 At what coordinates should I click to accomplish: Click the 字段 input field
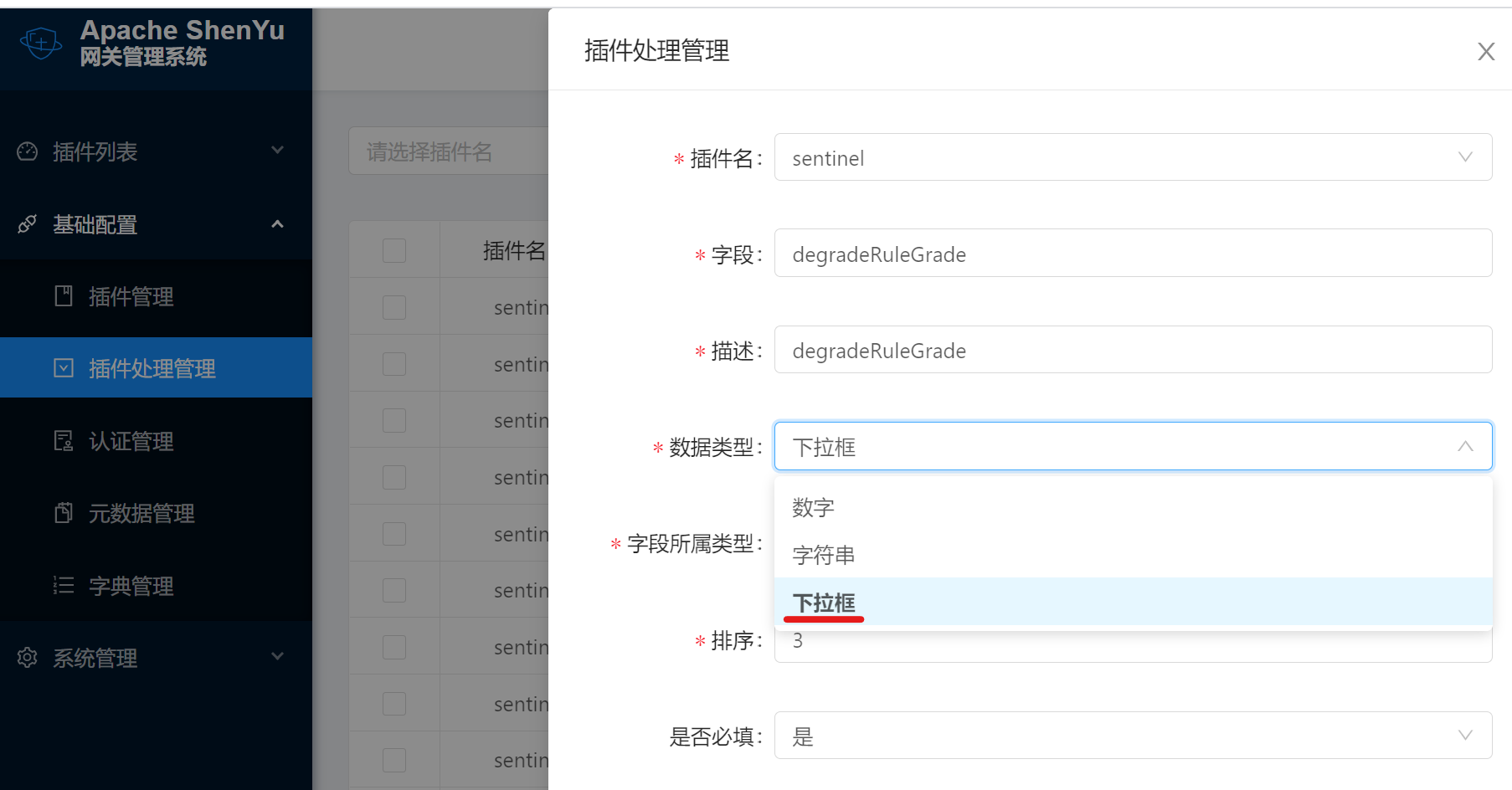click(1132, 254)
